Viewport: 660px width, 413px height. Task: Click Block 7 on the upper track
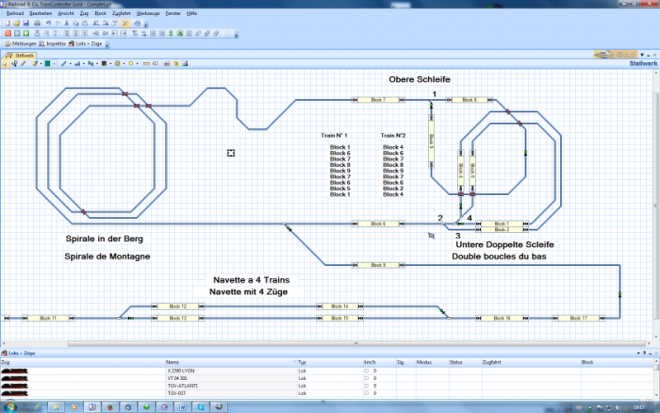click(378, 100)
